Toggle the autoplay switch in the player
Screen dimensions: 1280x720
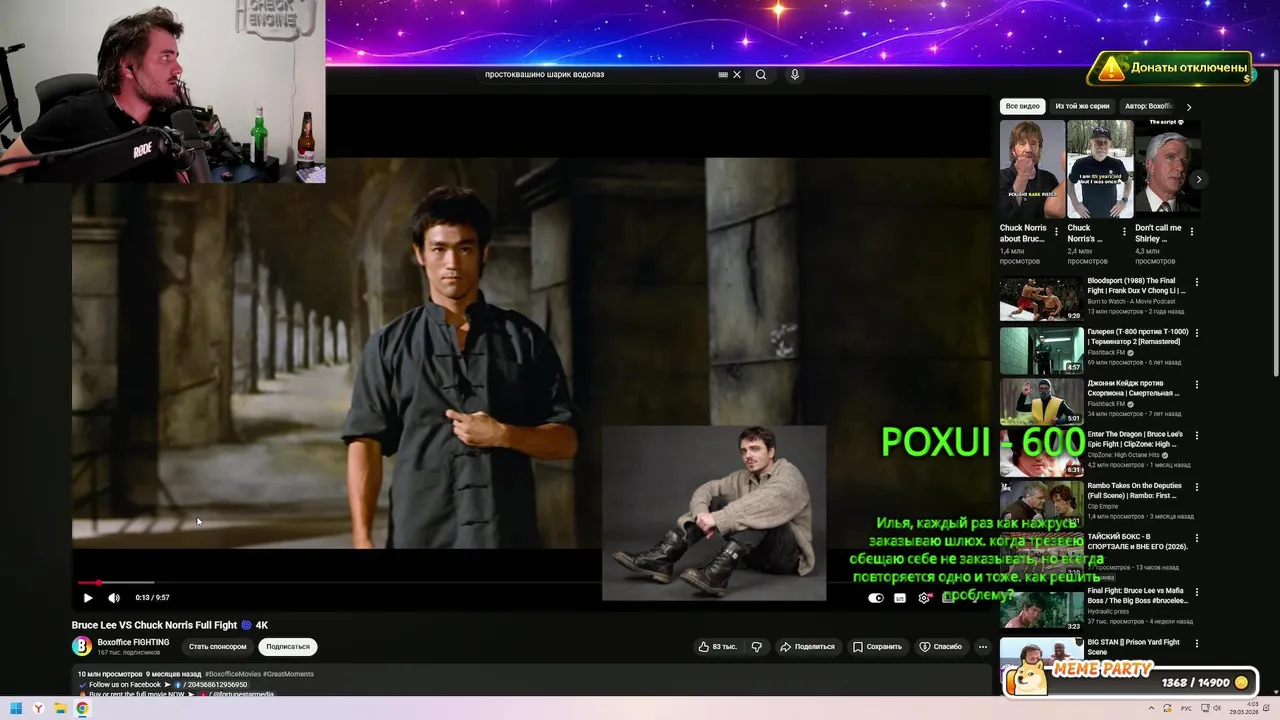[876, 598]
